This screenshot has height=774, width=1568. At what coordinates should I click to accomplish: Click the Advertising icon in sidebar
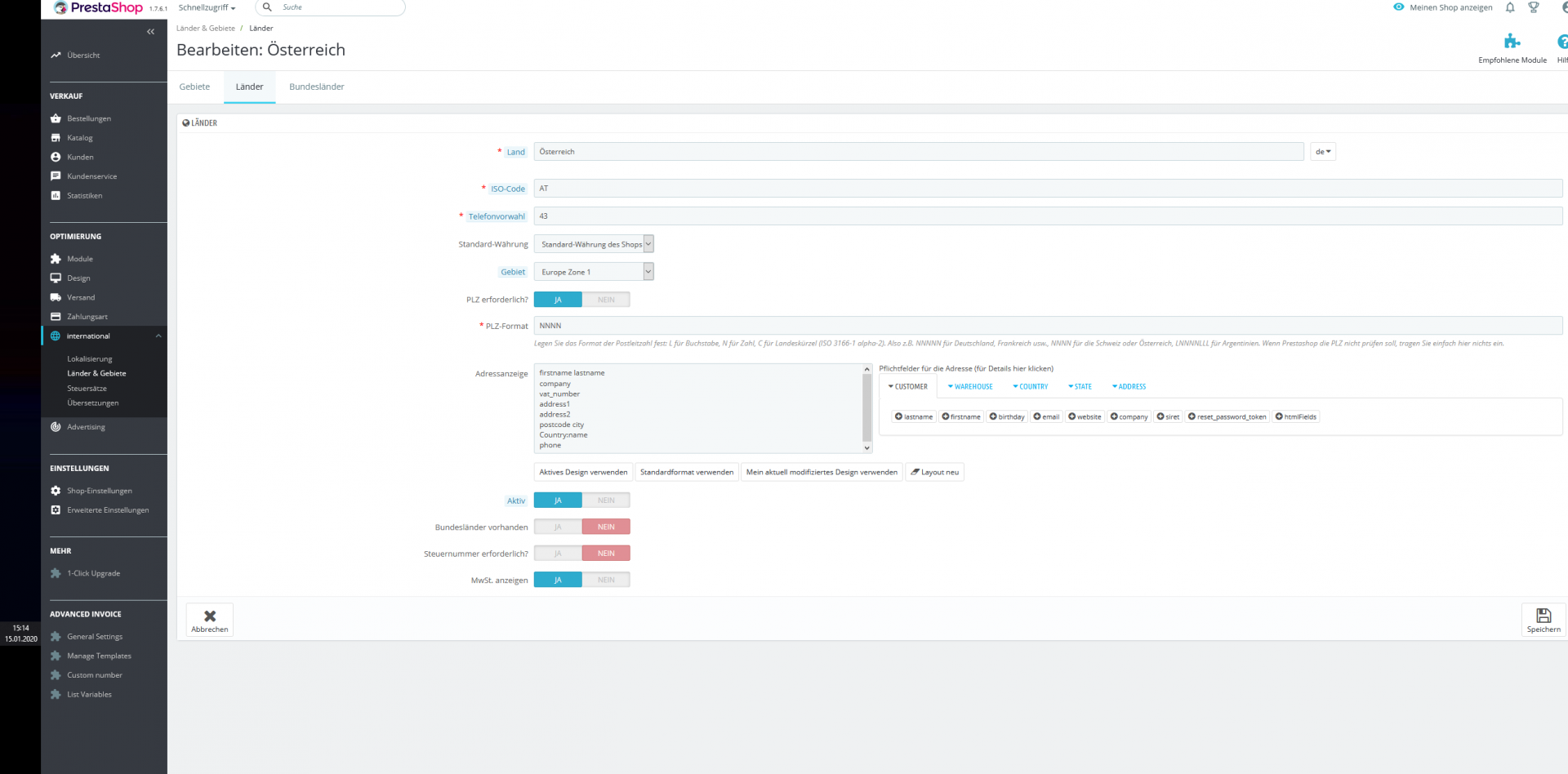point(56,427)
